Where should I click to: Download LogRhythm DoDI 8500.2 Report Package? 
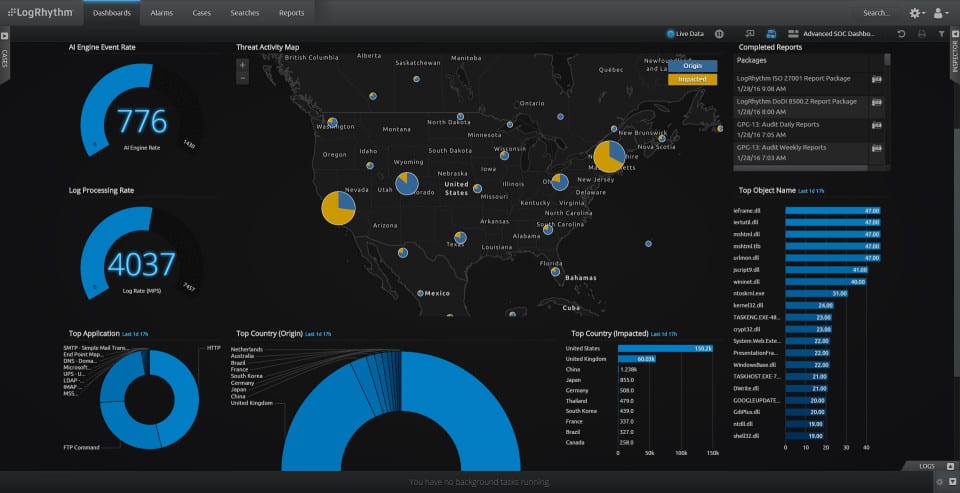coord(876,102)
